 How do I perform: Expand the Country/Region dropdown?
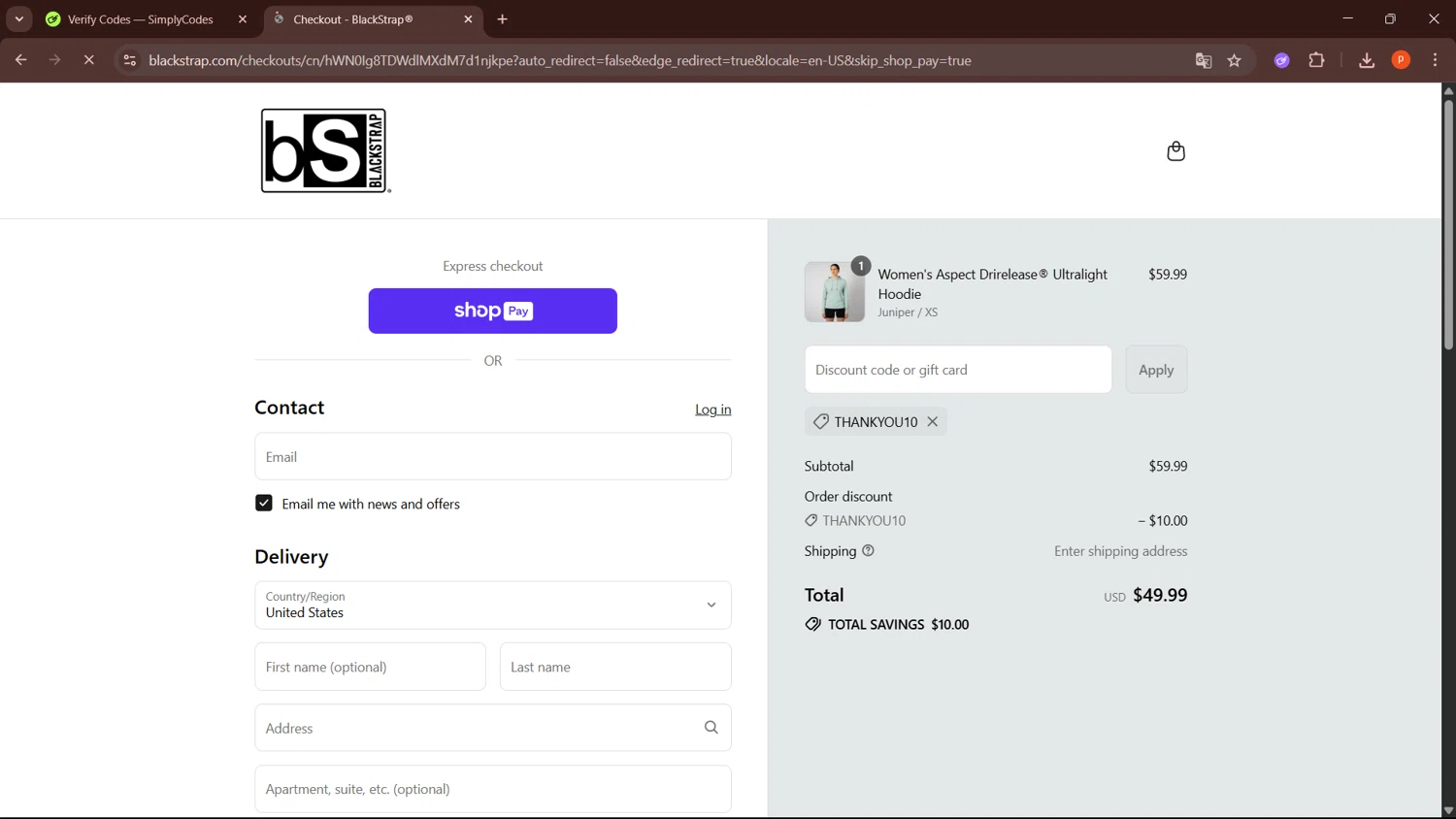pyautogui.click(x=493, y=605)
